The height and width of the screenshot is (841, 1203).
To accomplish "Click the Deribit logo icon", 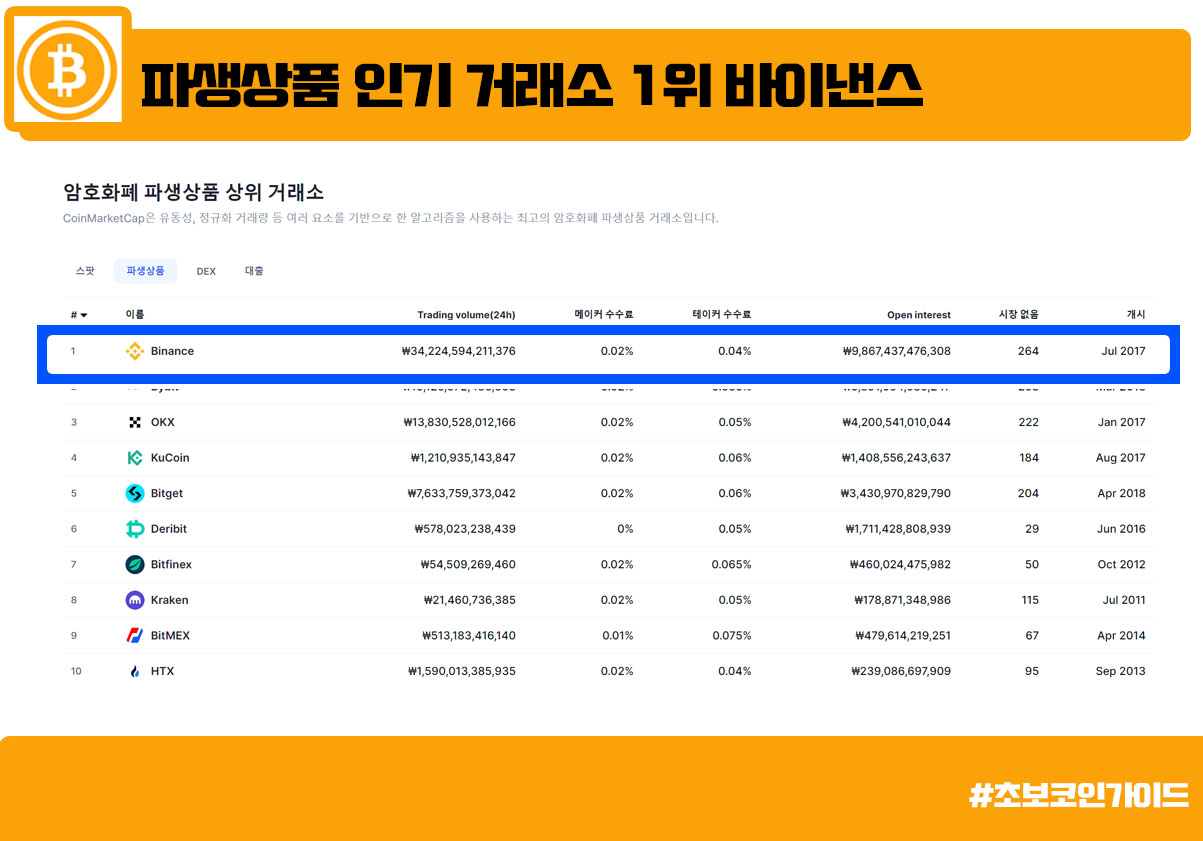I will (135, 529).
